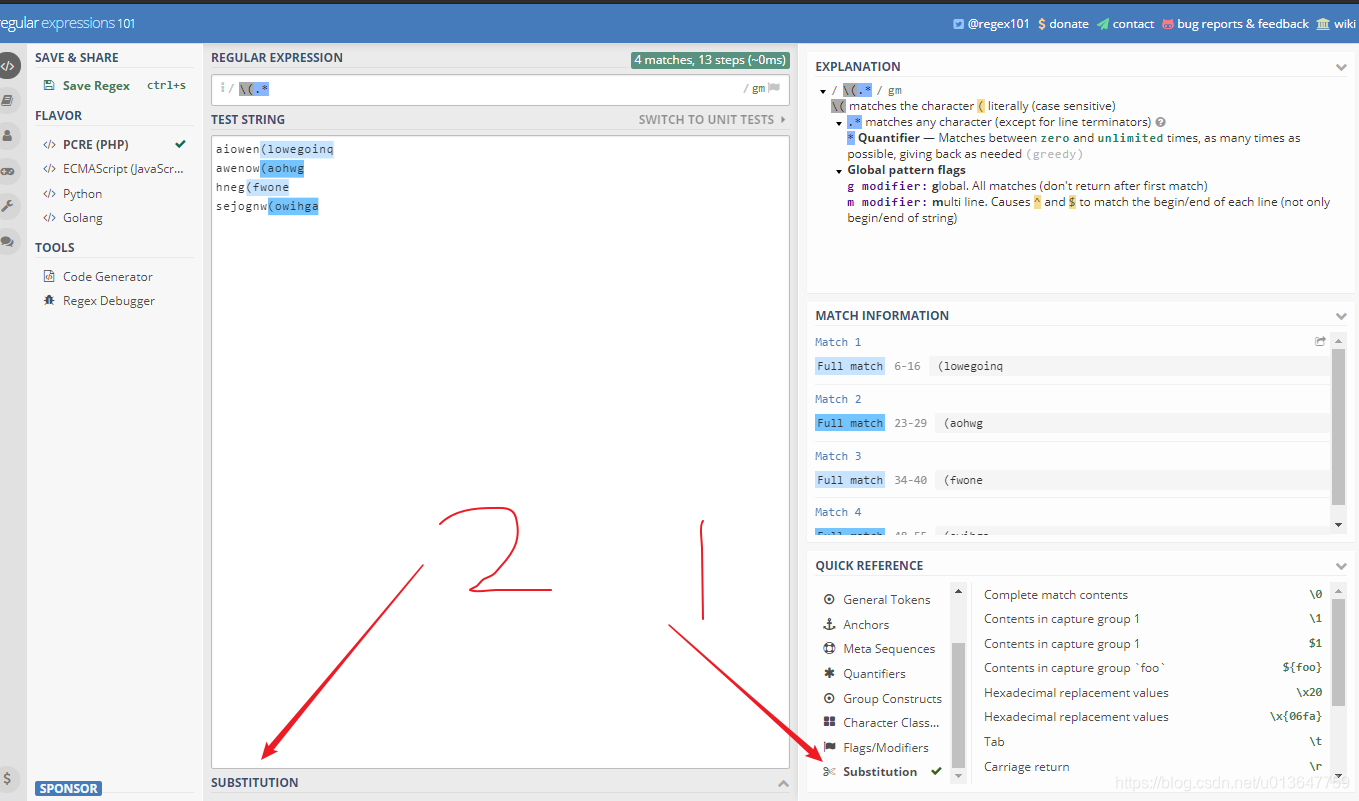Viewport: 1359px width, 801px height.
Task: Click the 'Contents in capture group `foo`' row
Action: (1152, 668)
